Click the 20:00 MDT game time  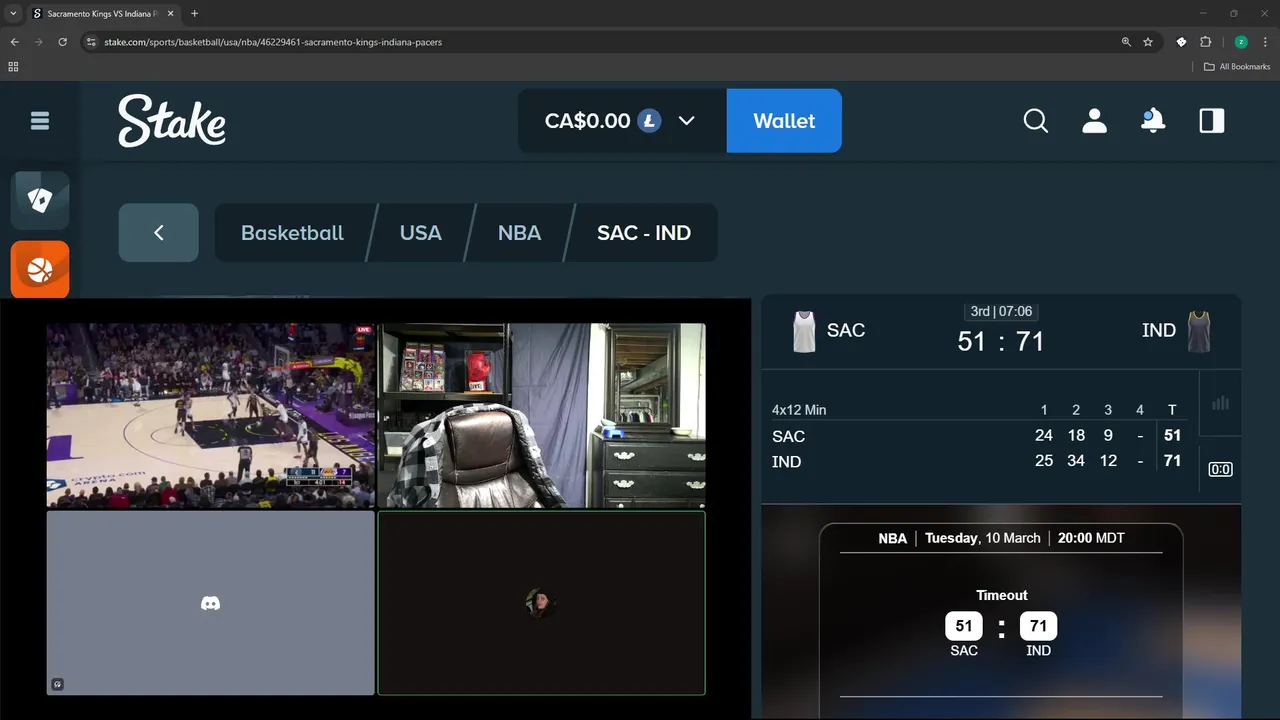click(x=1091, y=538)
